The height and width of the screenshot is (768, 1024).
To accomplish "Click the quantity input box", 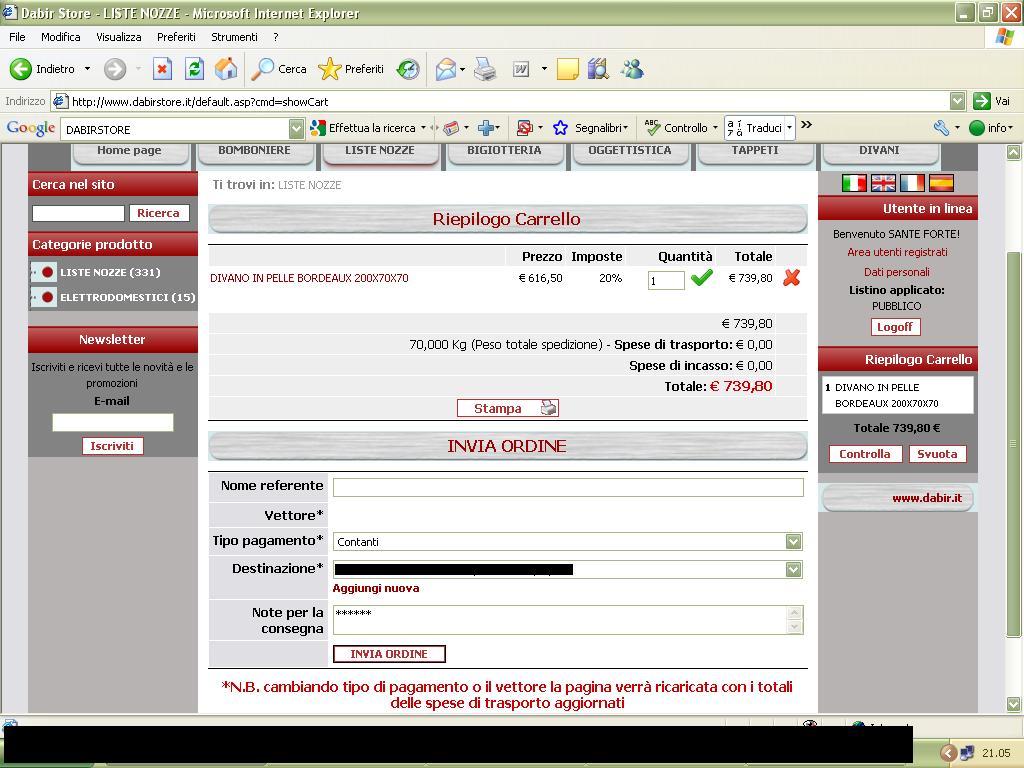I will click(666, 280).
